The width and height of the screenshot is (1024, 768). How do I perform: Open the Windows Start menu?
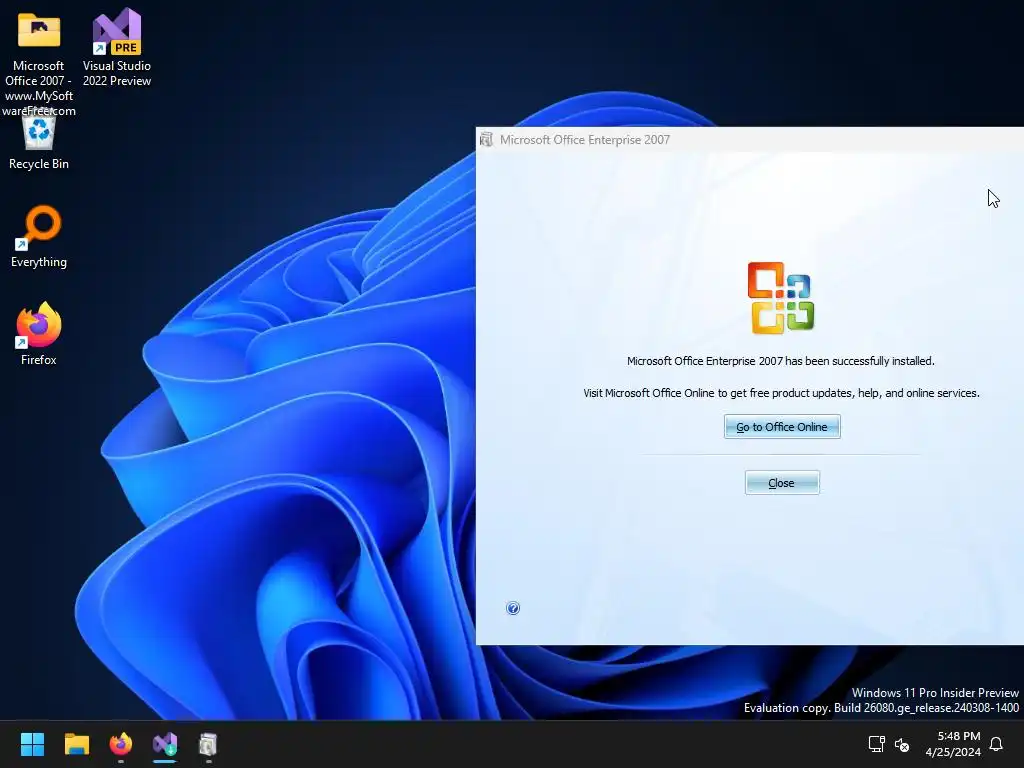click(x=32, y=744)
